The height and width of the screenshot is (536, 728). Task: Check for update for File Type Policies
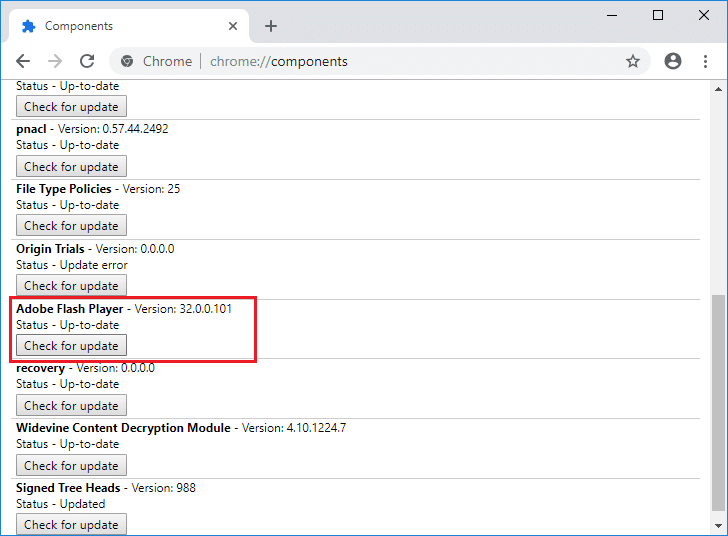click(71, 226)
